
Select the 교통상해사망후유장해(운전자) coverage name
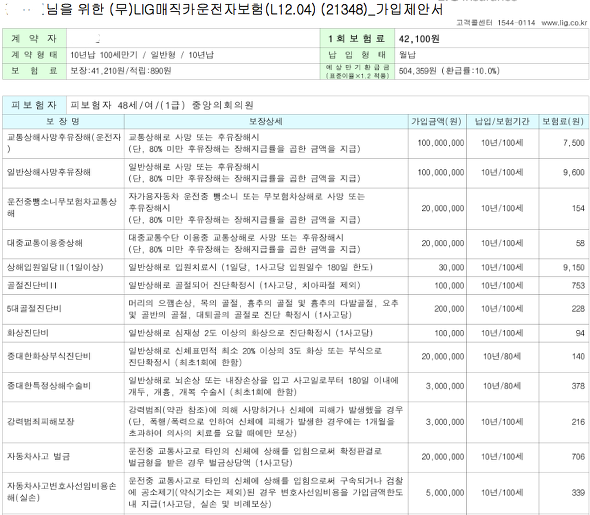click(63, 143)
